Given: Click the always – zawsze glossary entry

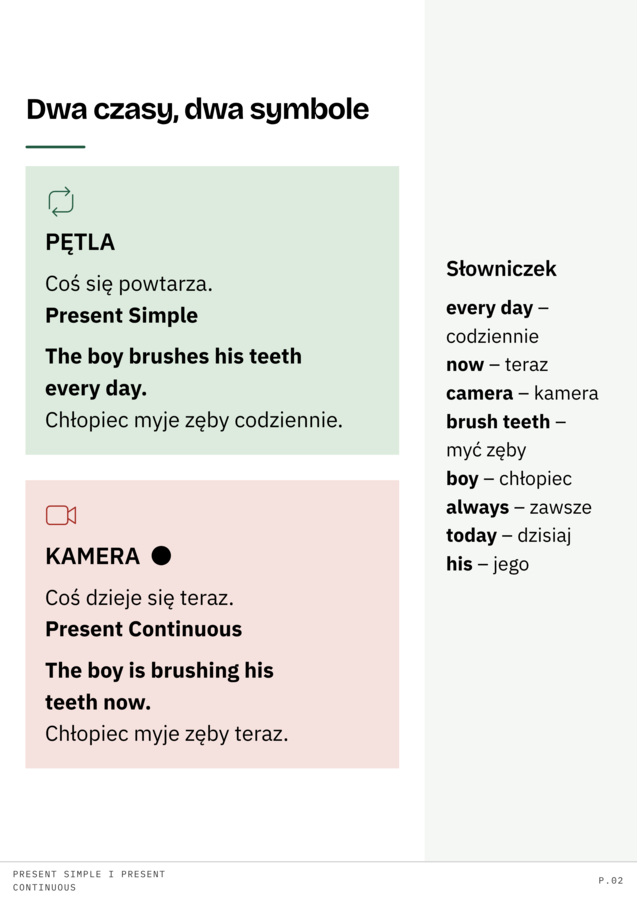Looking at the screenshot, I should pos(519,507).
